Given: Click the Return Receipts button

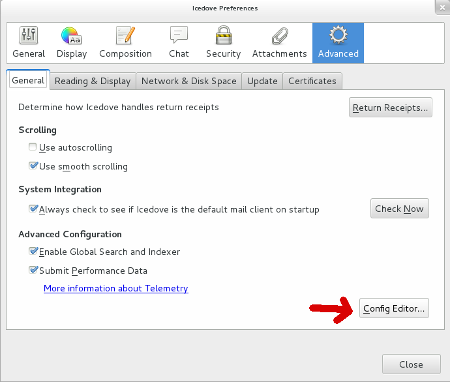Looking at the screenshot, I should pos(390,107).
